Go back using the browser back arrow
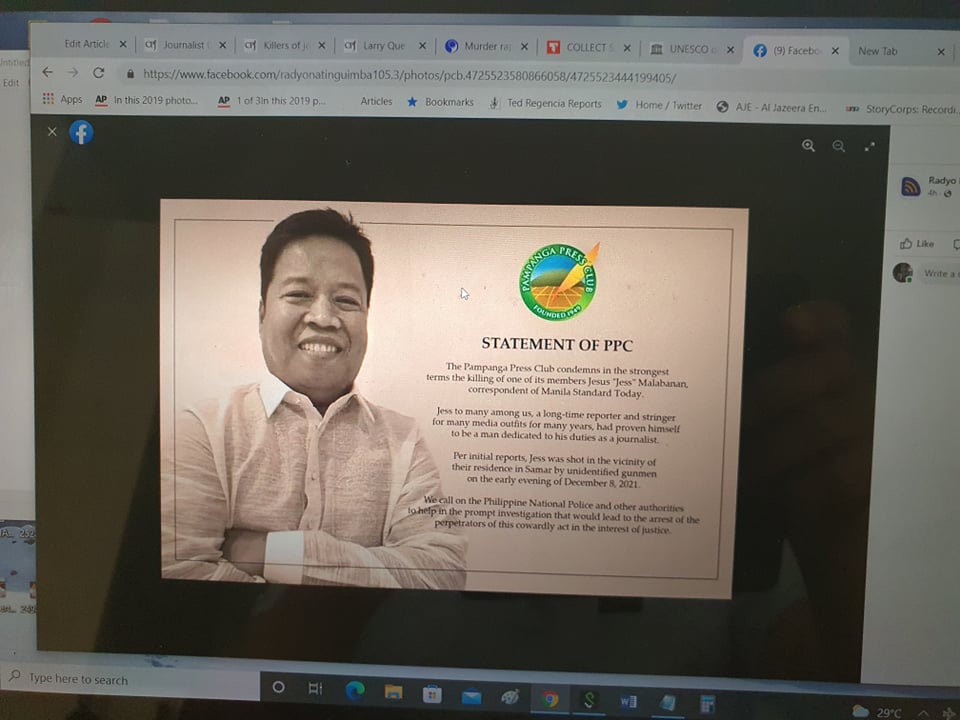The image size is (960, 720). tap(47, 73)
